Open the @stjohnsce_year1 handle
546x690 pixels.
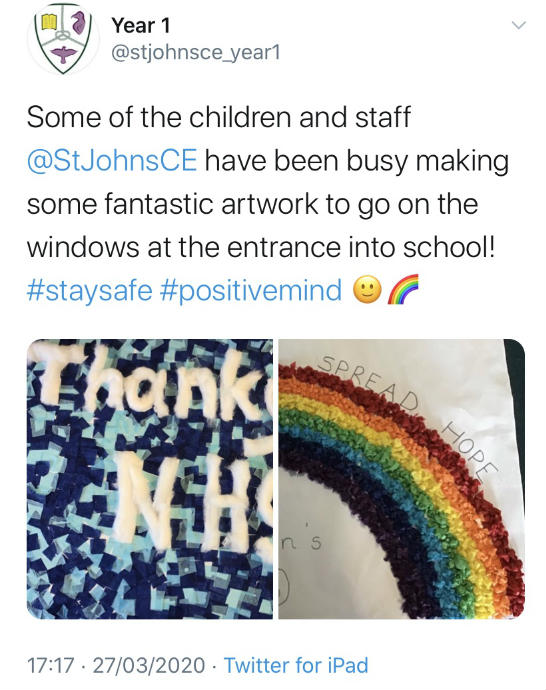[x=196, y=53]
